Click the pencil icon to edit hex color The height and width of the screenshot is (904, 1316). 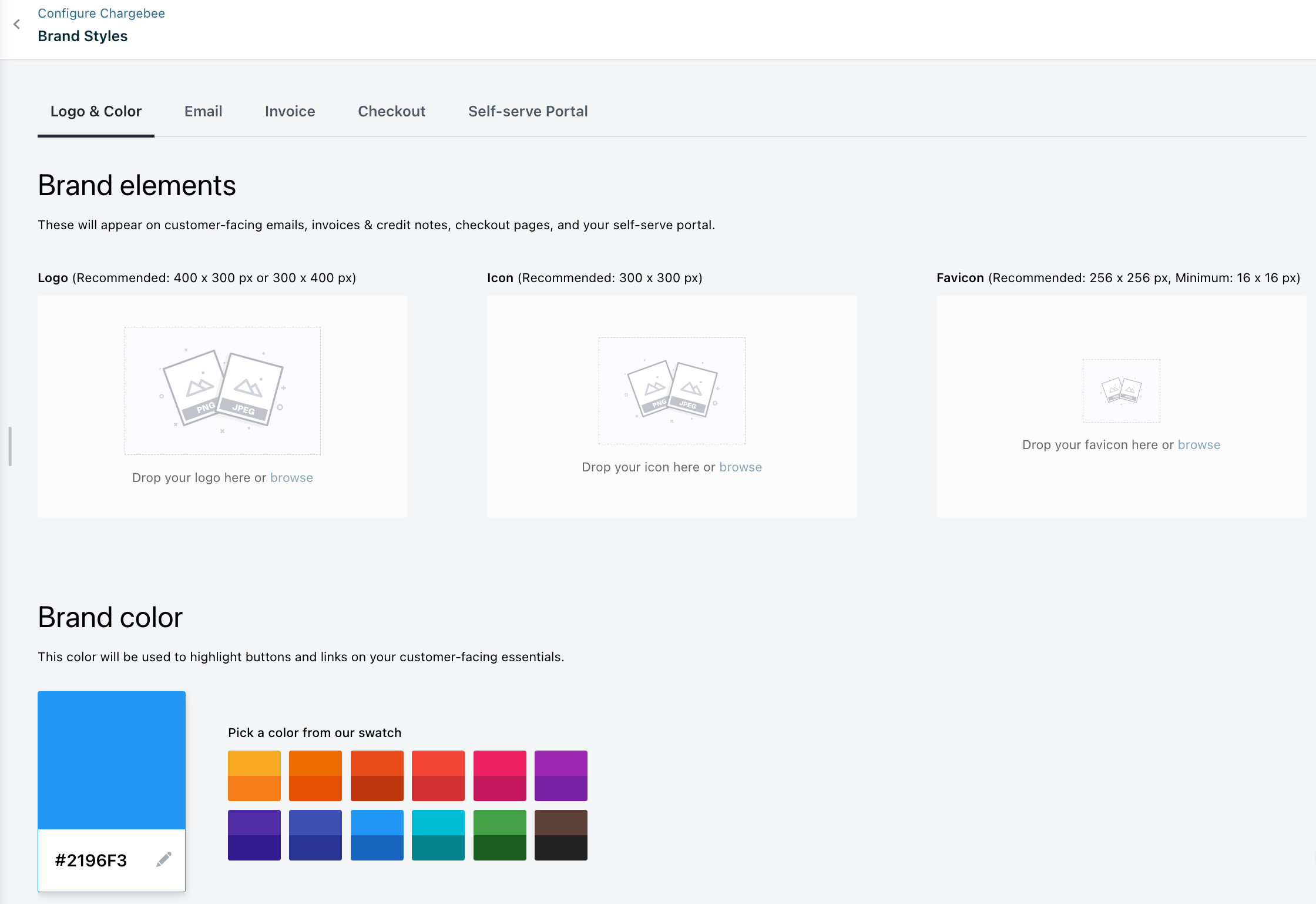[x=164, y=859]
